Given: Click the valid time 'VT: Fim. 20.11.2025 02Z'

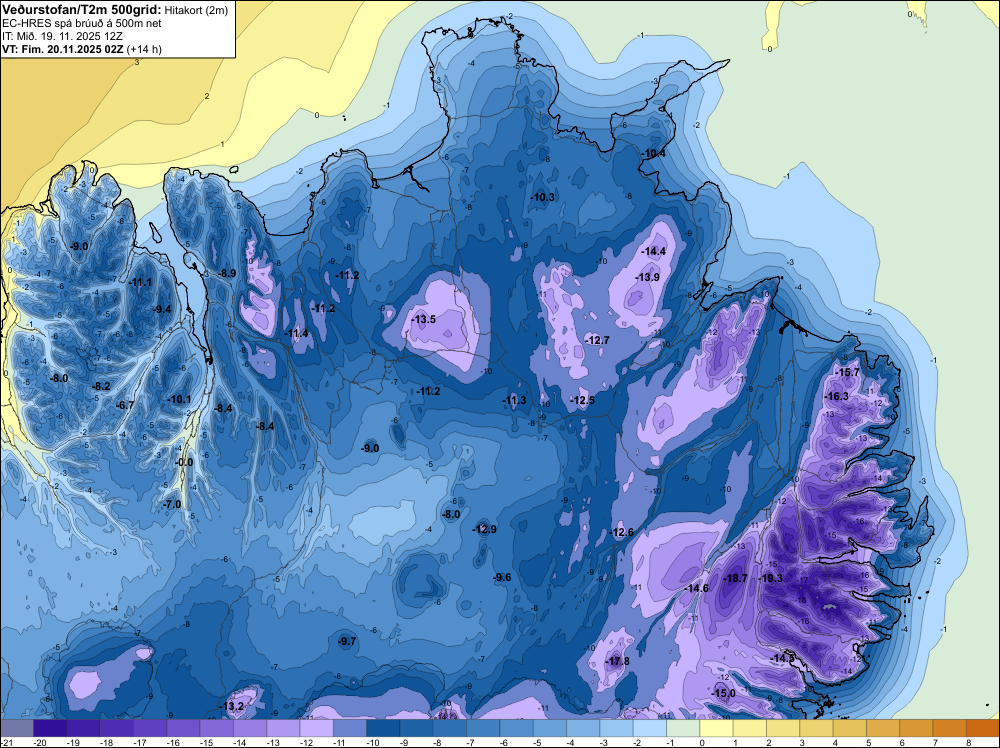Looking at the screenshot, I should pyautogui.click(x=63, y=49).
